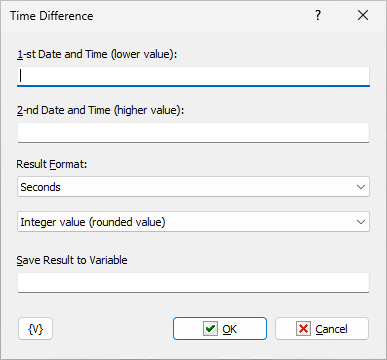Image resolution: width=387 pixels, height=360 pixels.
Task: Click the 'Result Format' label
Action: click(52, 164)
